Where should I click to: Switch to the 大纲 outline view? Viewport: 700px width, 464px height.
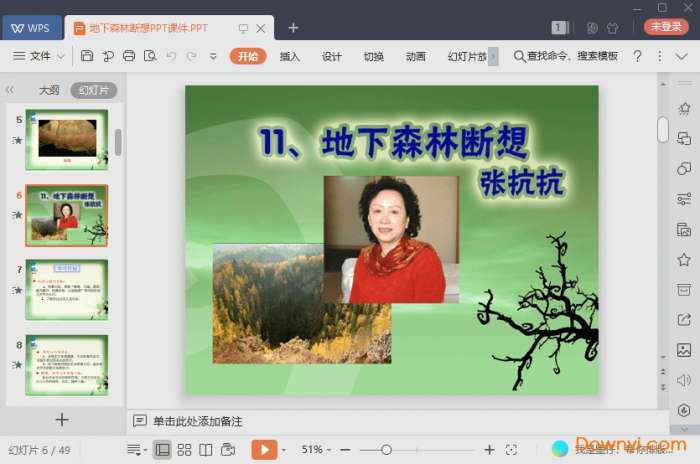49,90
